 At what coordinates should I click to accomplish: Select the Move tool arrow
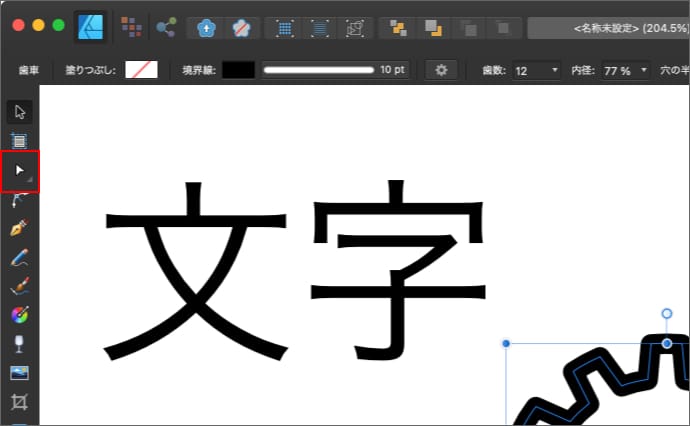(20, 111)
